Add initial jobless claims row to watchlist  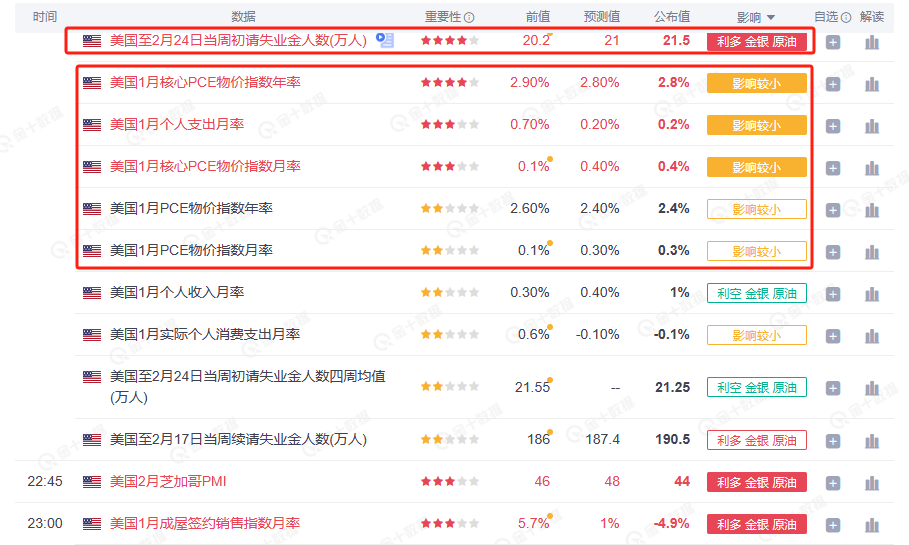(832, 42)
